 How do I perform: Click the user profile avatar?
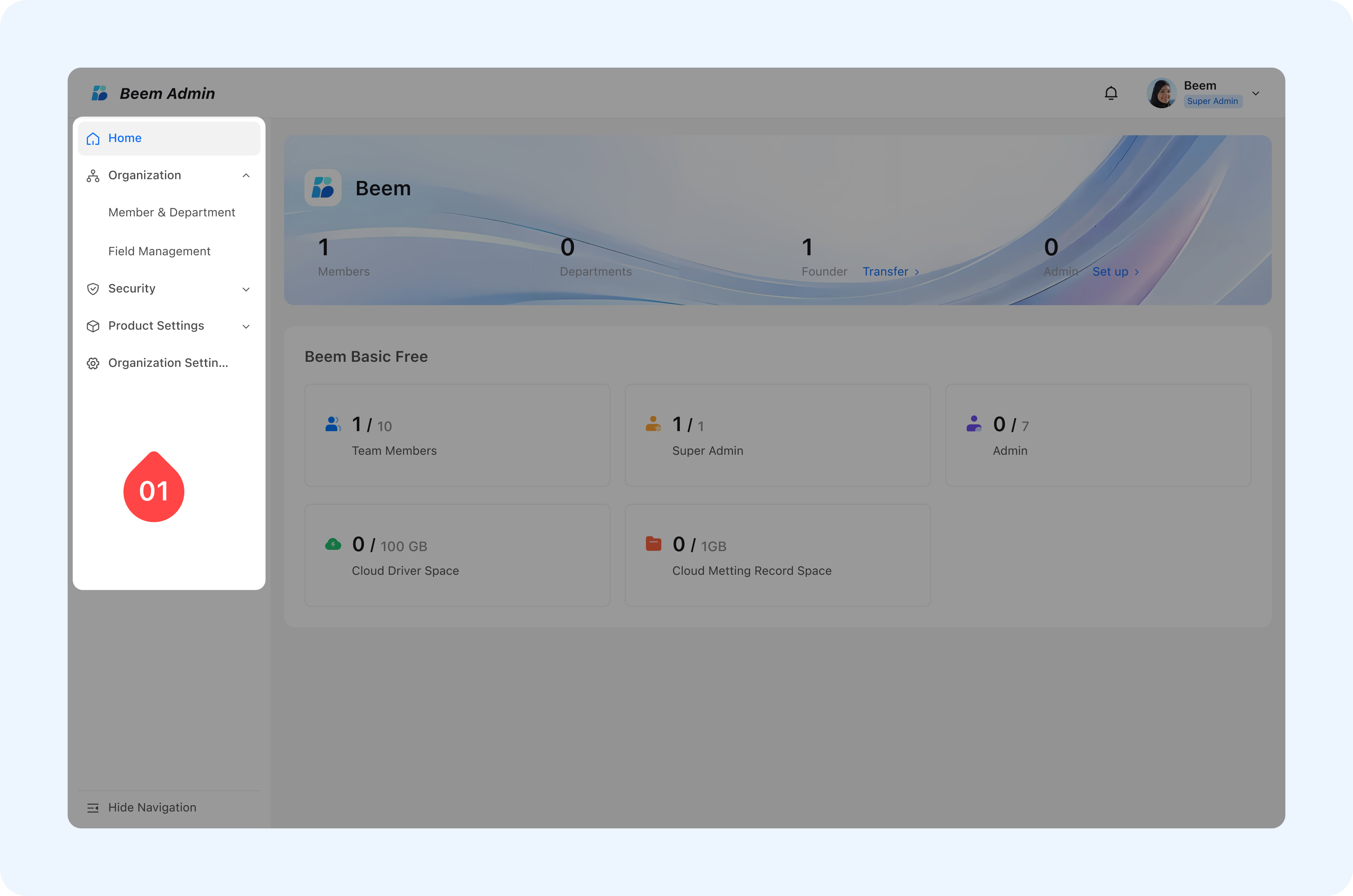click(x=1161, y=93)
